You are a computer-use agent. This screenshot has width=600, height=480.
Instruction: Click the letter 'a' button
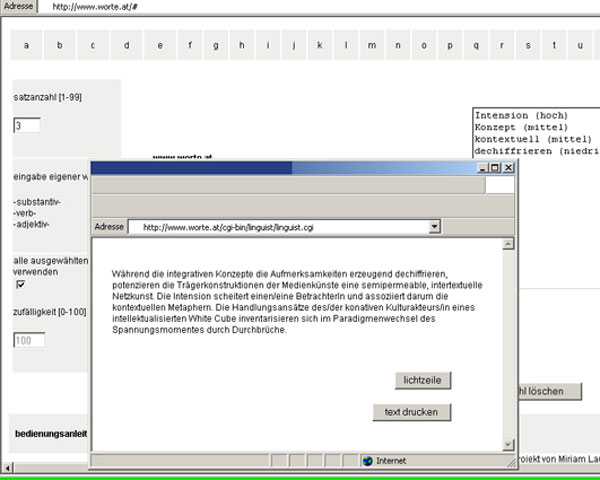26,45
